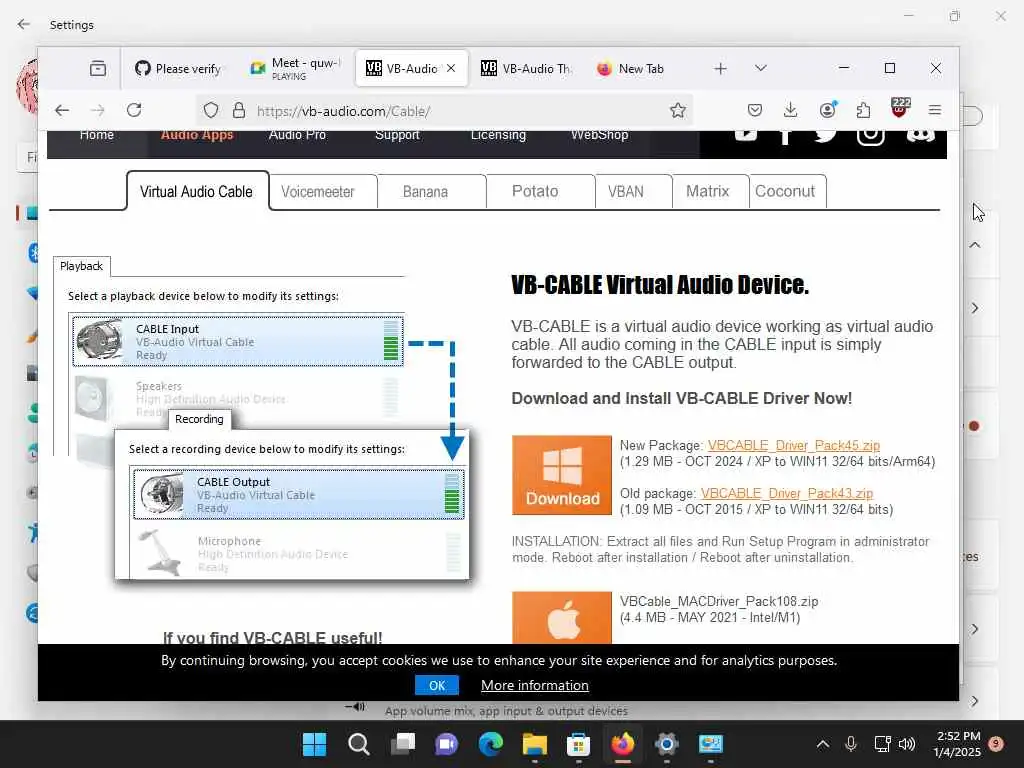List all tabs dropdown
This screenshot has height=768, width=1024.
click(x=761, y=68)
